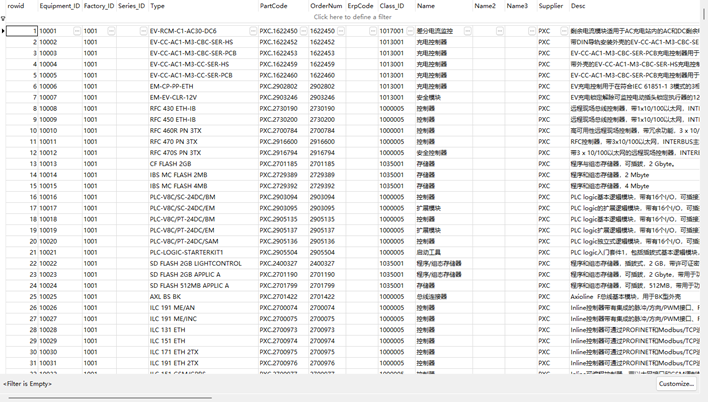Screen dimensions: 708x402
Task: Select Type cell EV-CC-AC1-M3-CBC-SER-HS
Action: [x=203, y=42]
